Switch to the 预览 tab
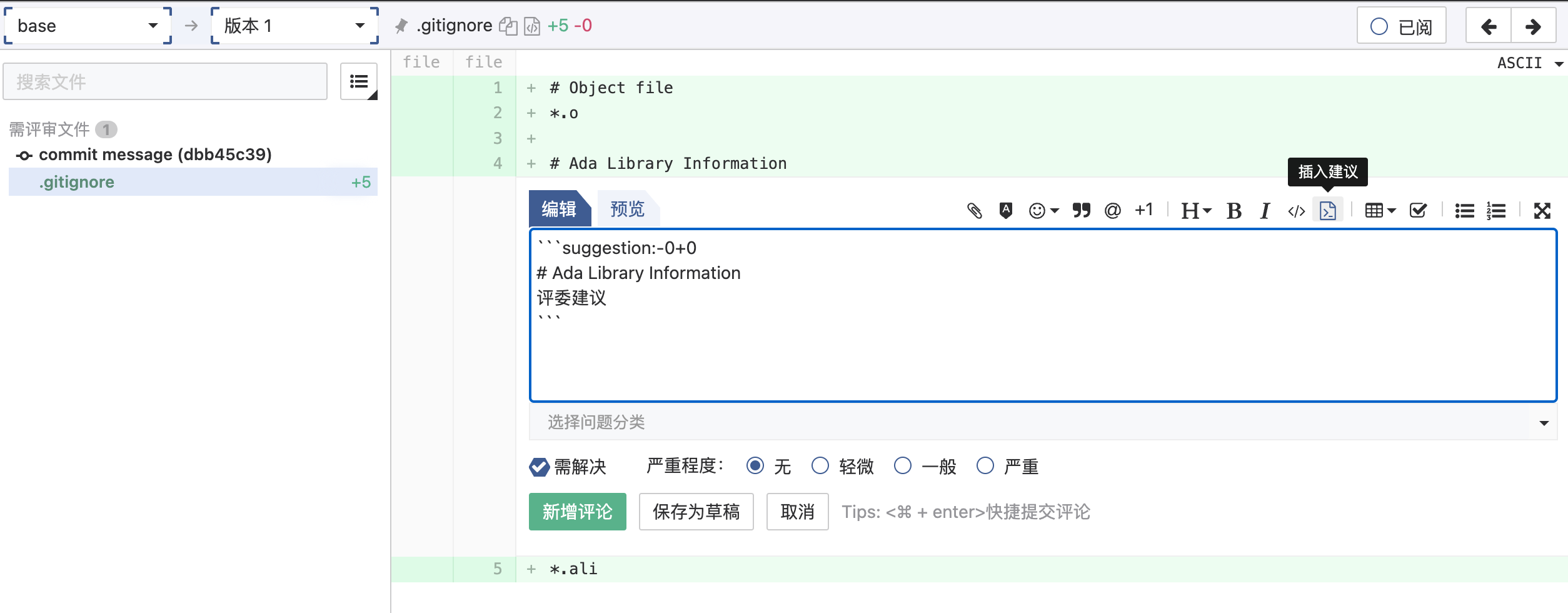 [627, 209]
